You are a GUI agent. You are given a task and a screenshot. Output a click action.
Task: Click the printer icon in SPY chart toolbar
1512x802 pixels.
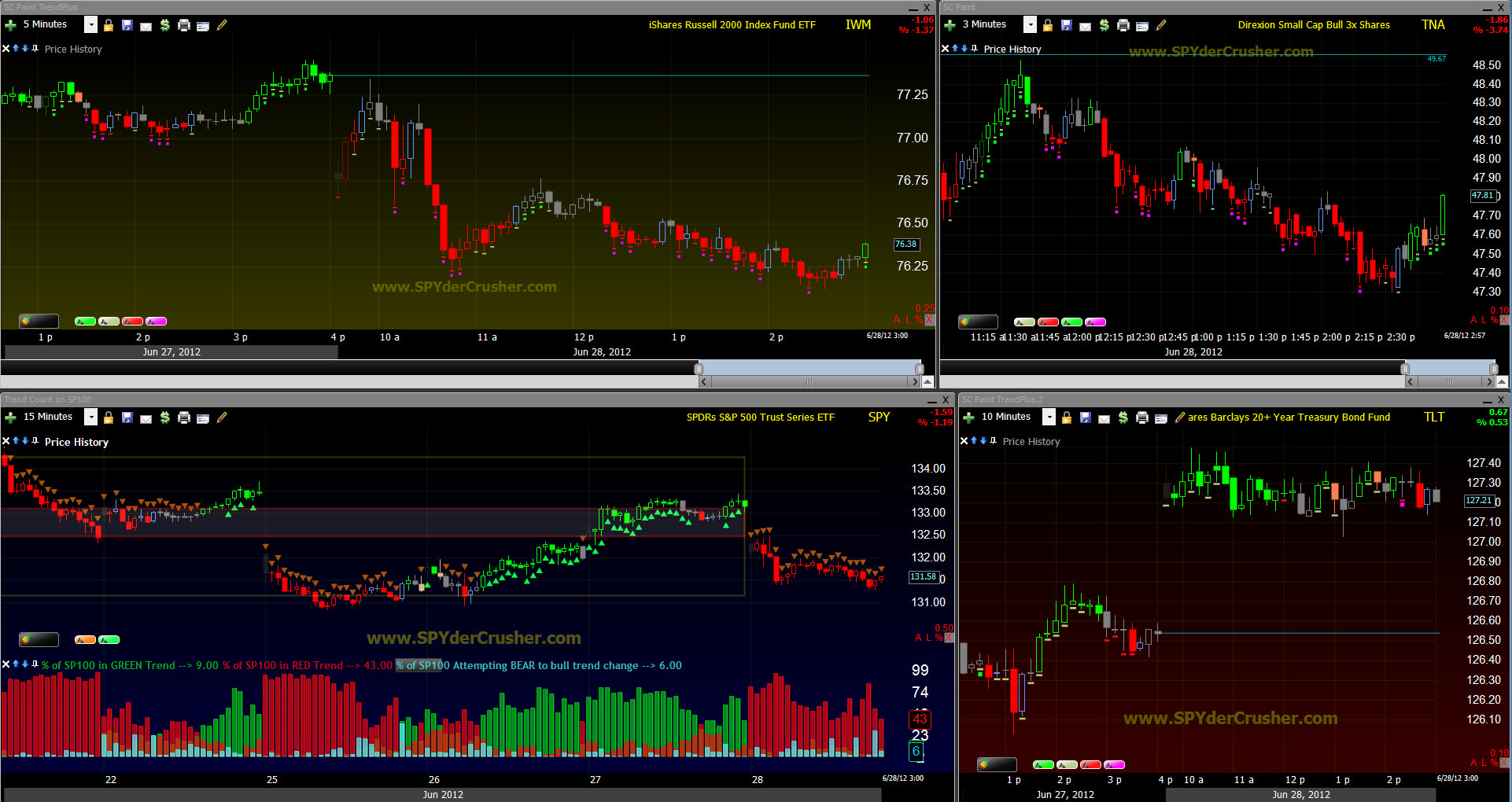pos(184,418)
